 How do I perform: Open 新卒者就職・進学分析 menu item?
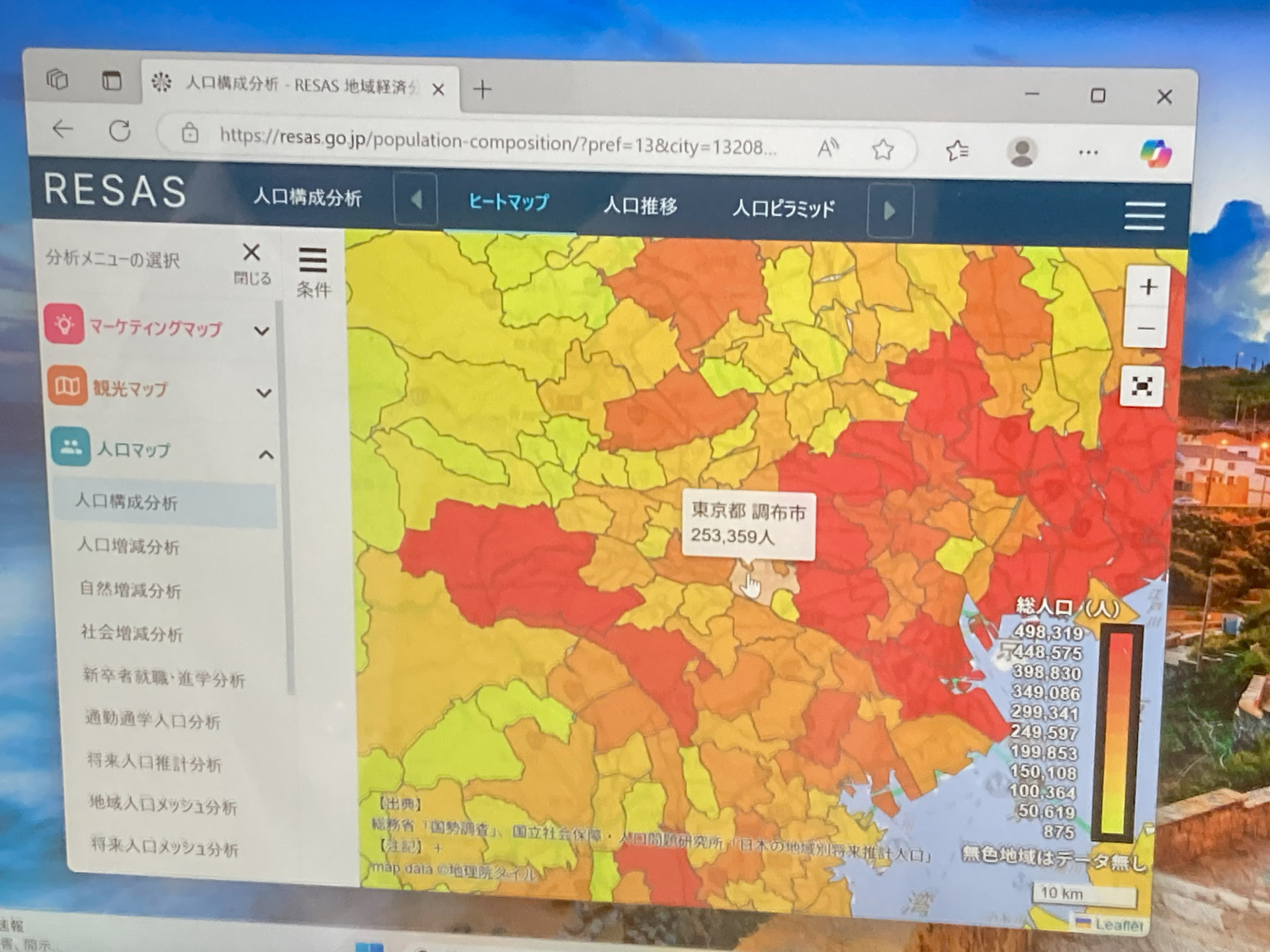164,677
